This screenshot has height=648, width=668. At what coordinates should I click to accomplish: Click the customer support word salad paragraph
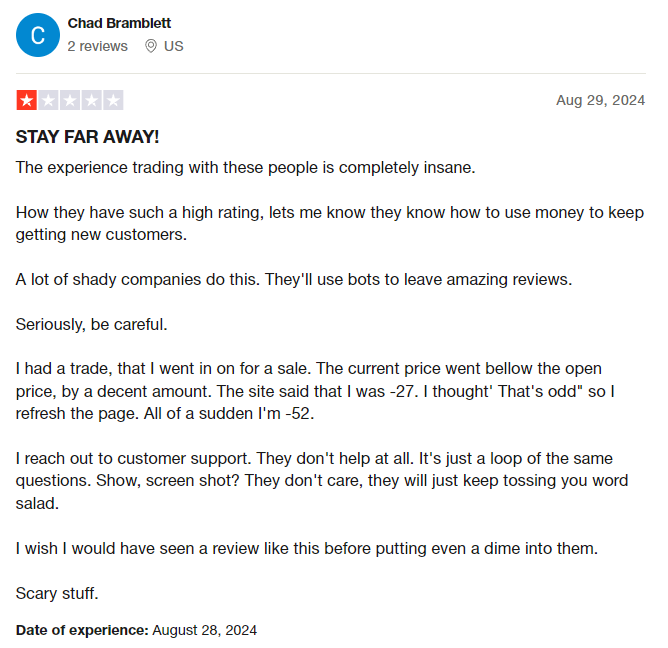[322, 481]
